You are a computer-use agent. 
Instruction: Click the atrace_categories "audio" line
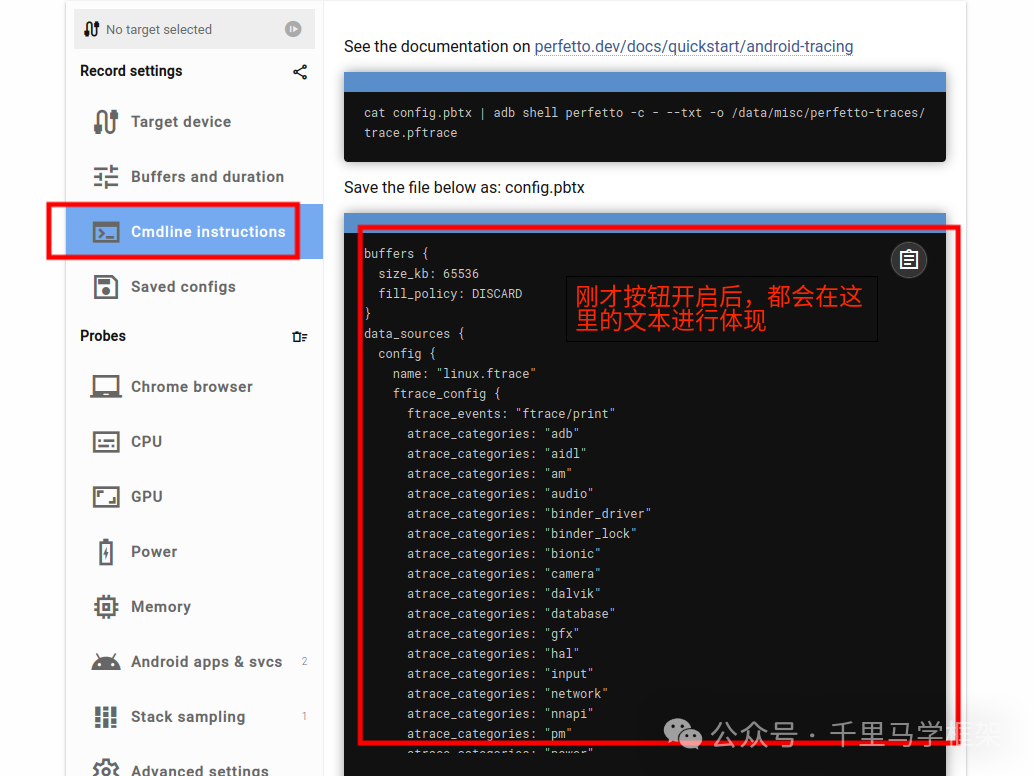pyautogui.click(x=500, y=494)
